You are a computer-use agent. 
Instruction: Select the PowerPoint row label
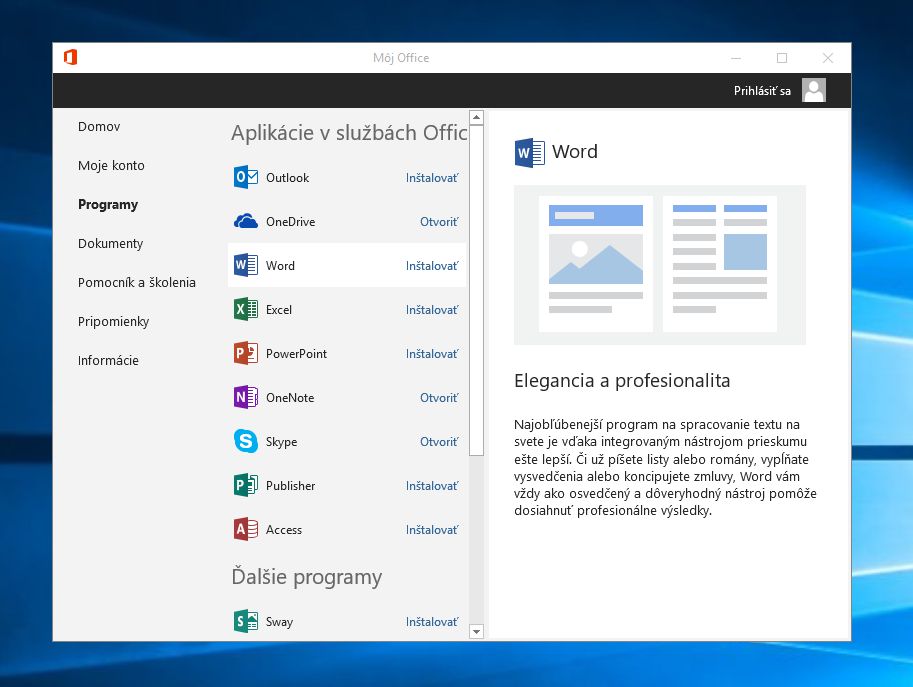(x=296, y=353)
